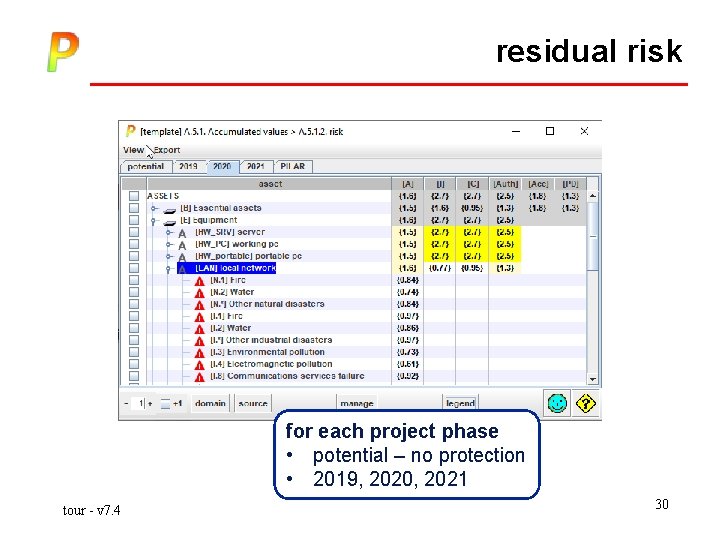The height and width of the screenshot is (540, 720).
Task: Expand the [B] Essential assets node
Action: (154, 208)
